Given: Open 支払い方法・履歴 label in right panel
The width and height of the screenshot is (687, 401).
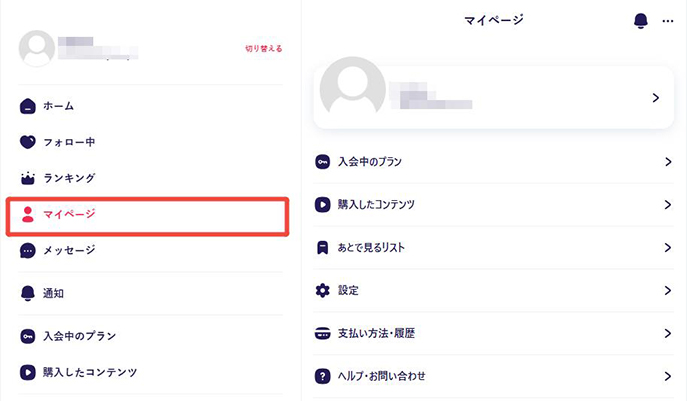Looking at the screenshot, I should [x=376, y=334].
